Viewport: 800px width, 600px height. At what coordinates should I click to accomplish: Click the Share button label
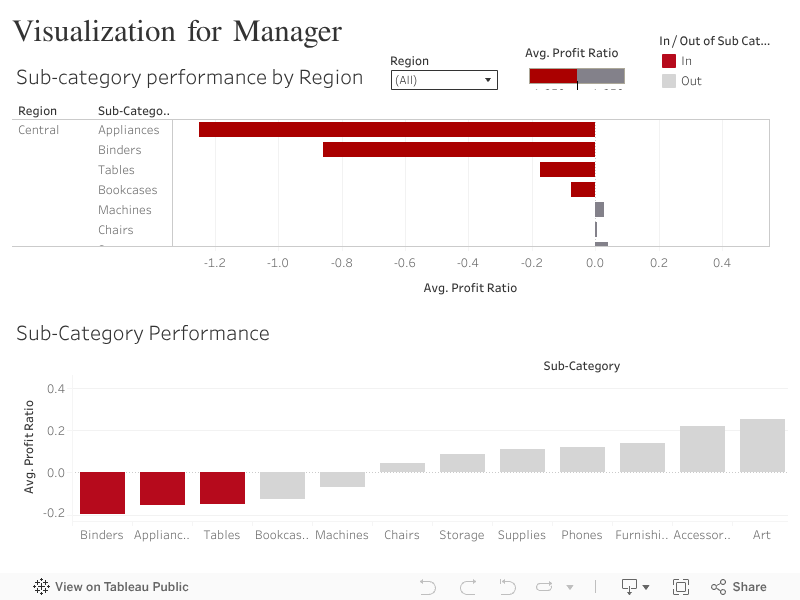(x=749, y=586)
